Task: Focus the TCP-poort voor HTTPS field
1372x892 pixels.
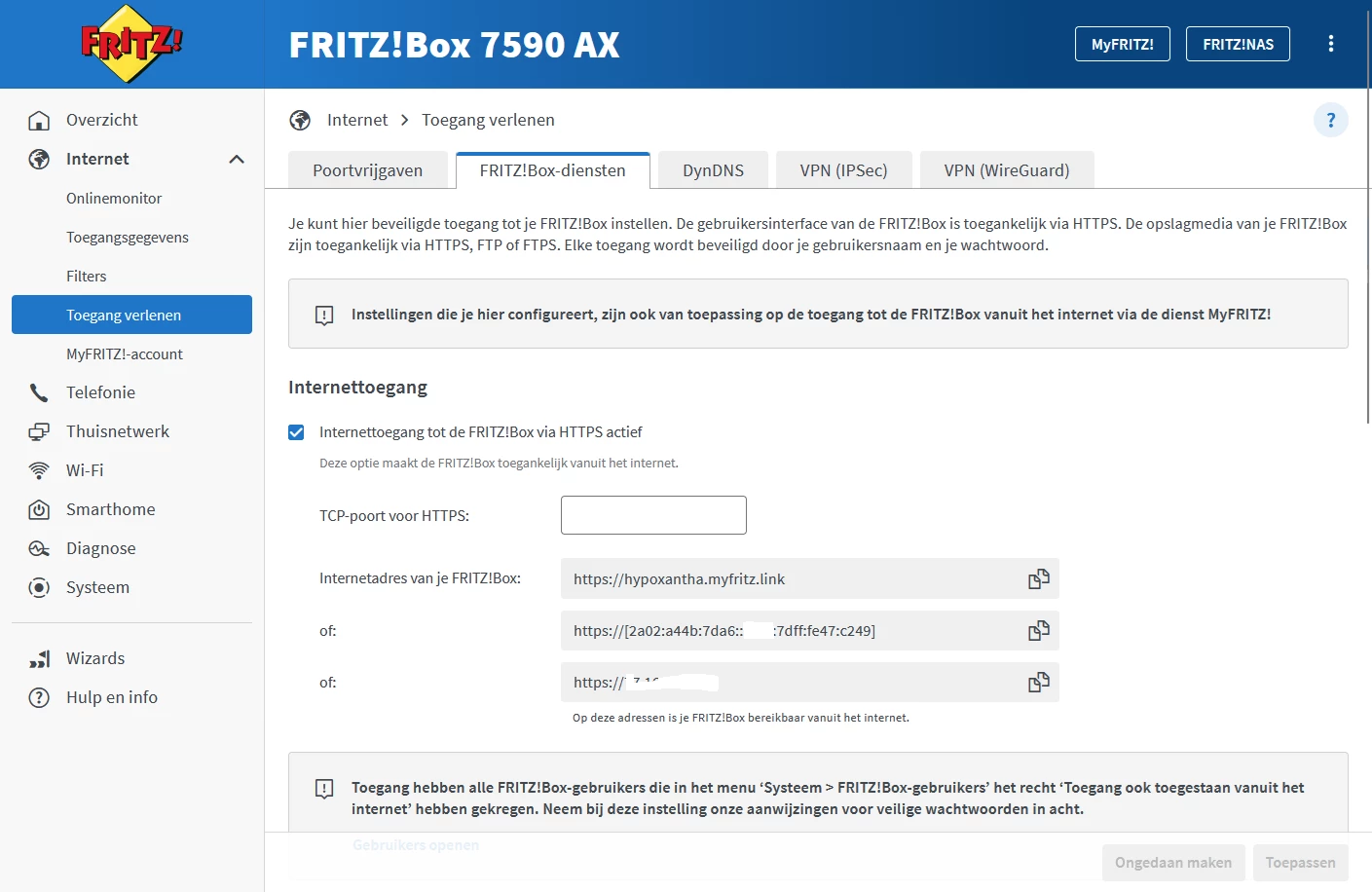Action: coord(653,515)
